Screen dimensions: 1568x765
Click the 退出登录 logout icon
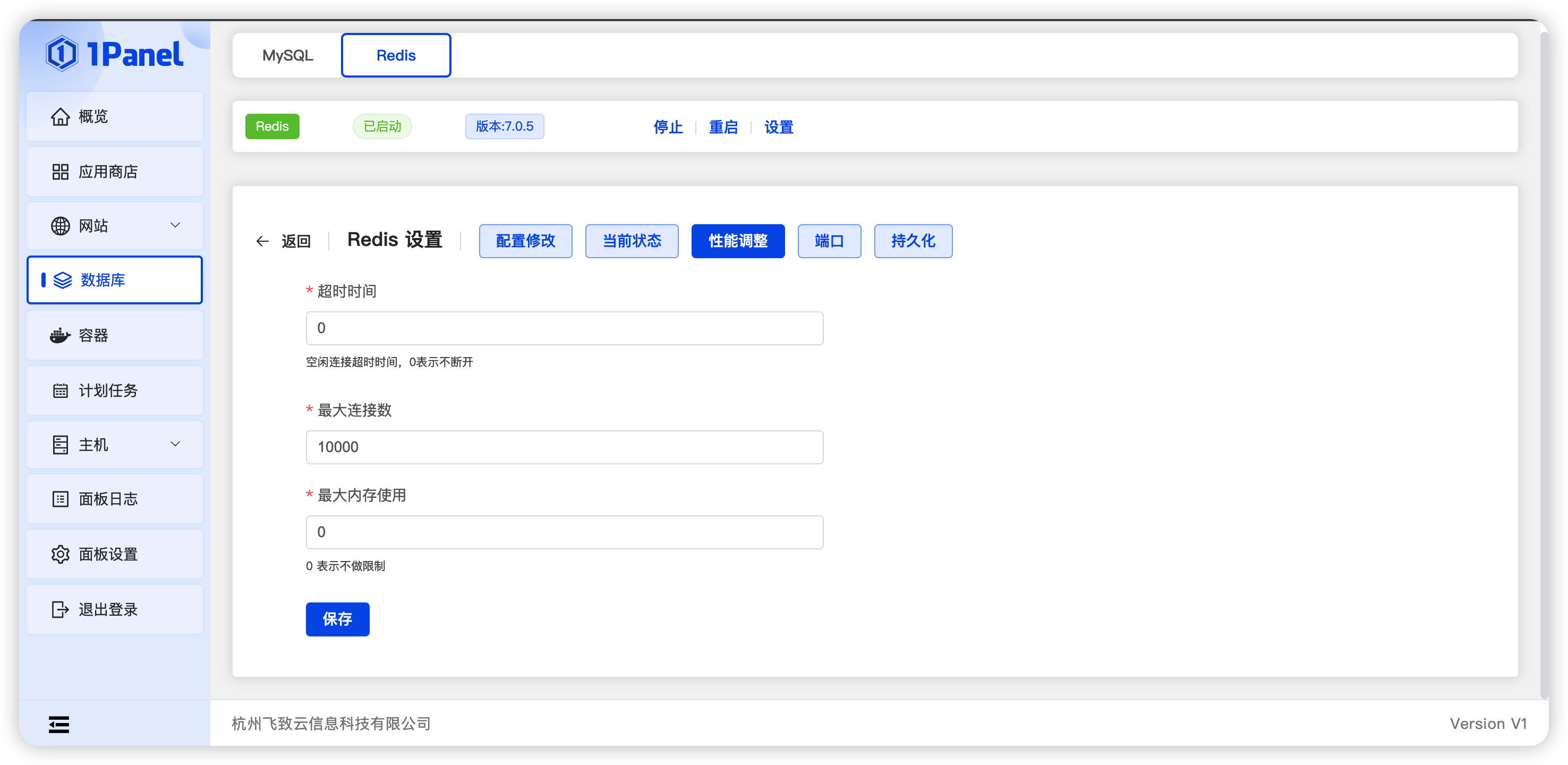click(59, 609)
